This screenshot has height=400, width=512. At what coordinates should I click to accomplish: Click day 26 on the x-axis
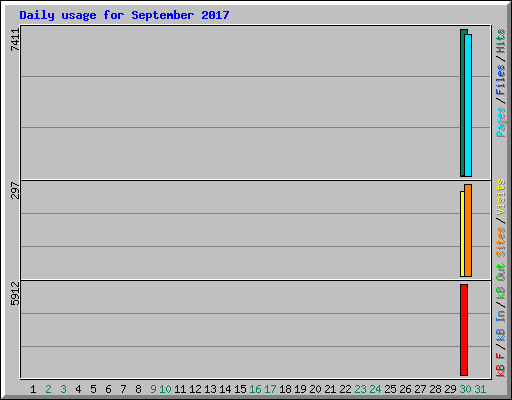click(x=405, y=389)
